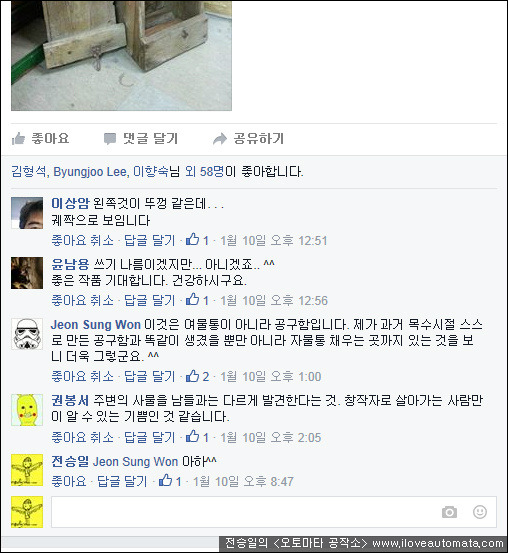Click the stormtrooper avatar of Jeon Sung Won

tap(27, 334)
